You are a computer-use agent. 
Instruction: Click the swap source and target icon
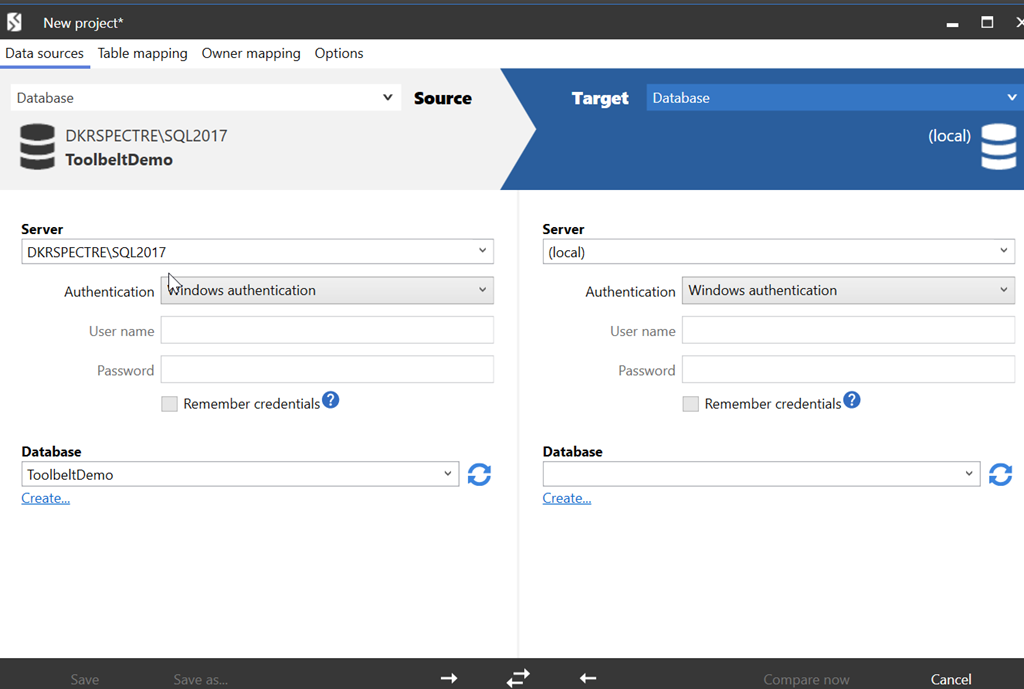(518, 678)
